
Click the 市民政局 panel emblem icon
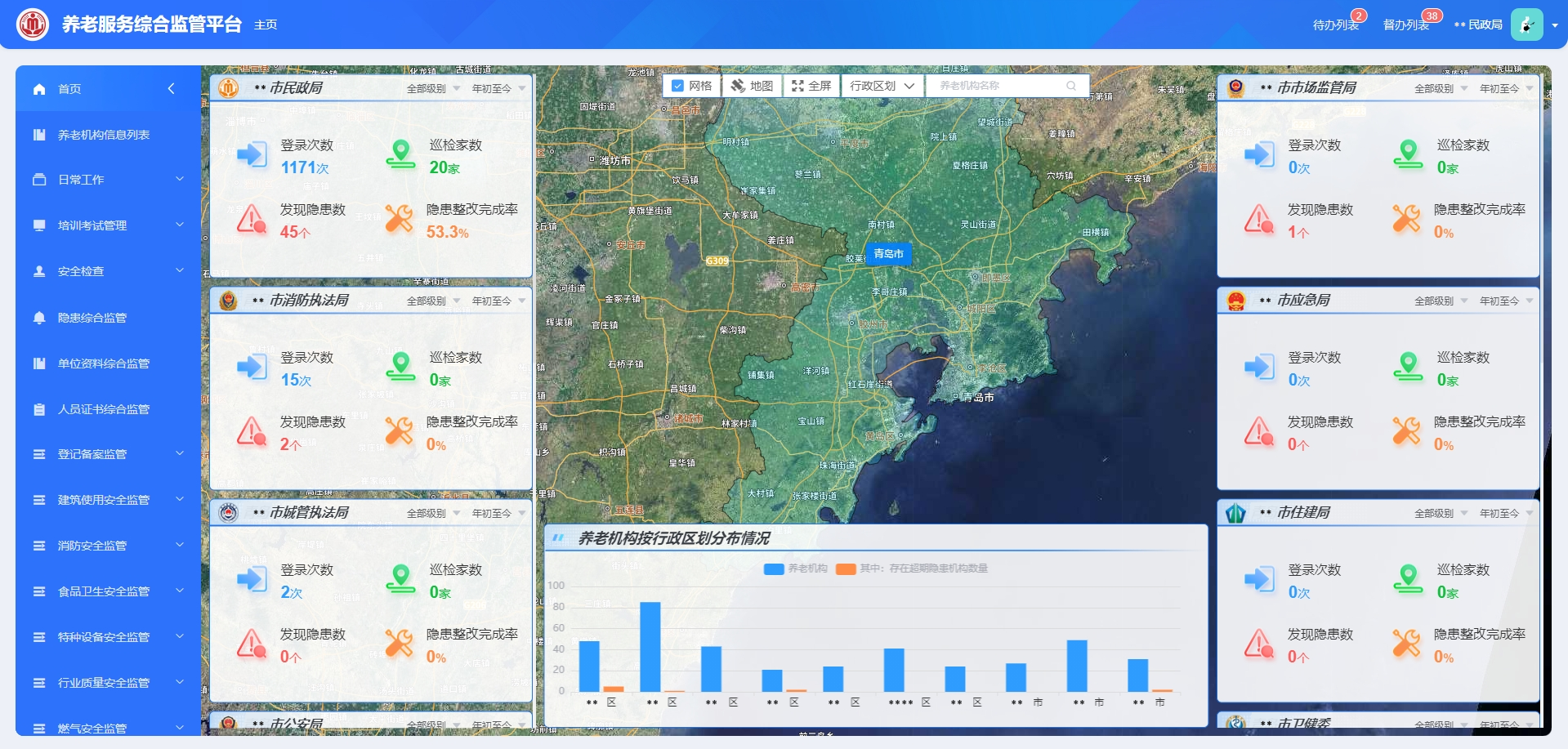(x=229, y=87)
